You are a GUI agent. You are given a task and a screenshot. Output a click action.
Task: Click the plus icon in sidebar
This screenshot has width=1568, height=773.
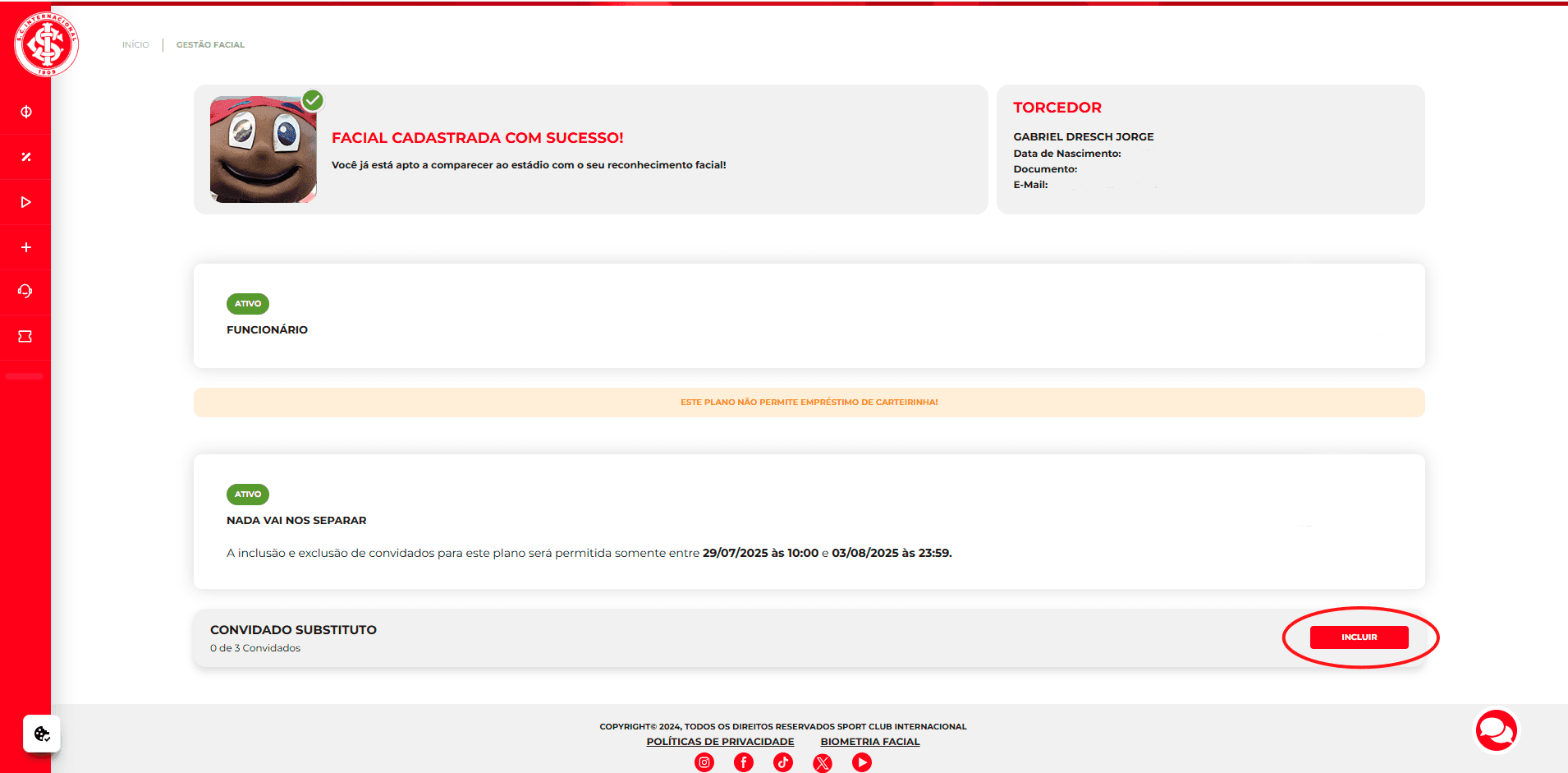pyautogui.click(x=26, y=247)
